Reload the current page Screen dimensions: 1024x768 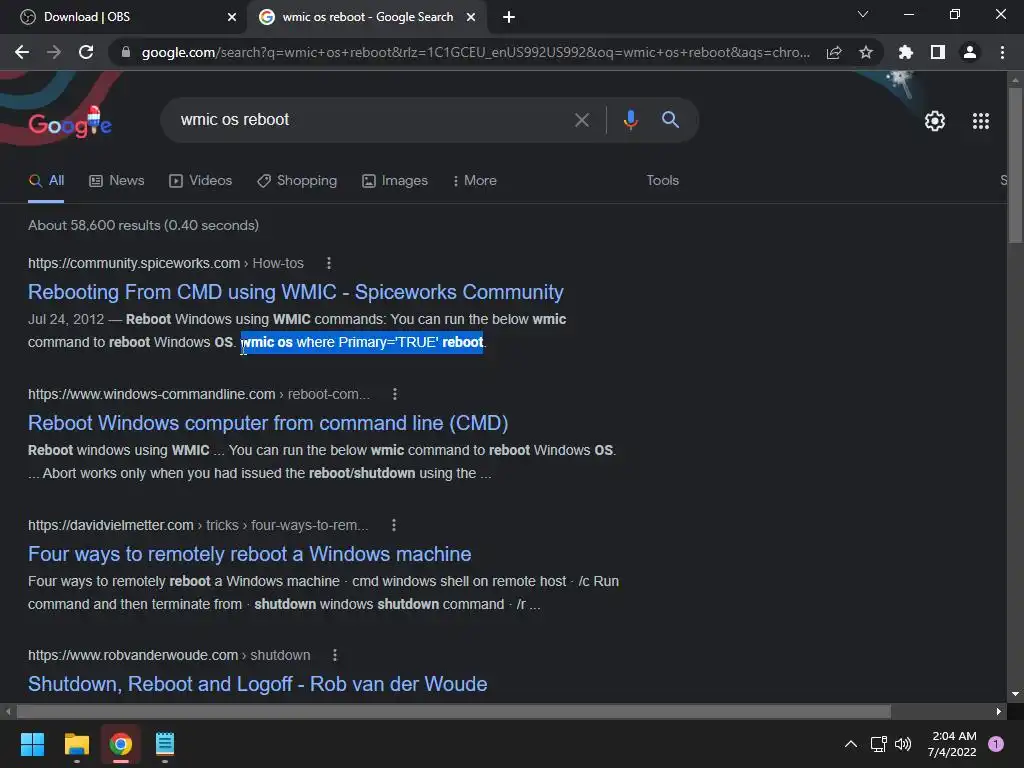pos(86,52)
